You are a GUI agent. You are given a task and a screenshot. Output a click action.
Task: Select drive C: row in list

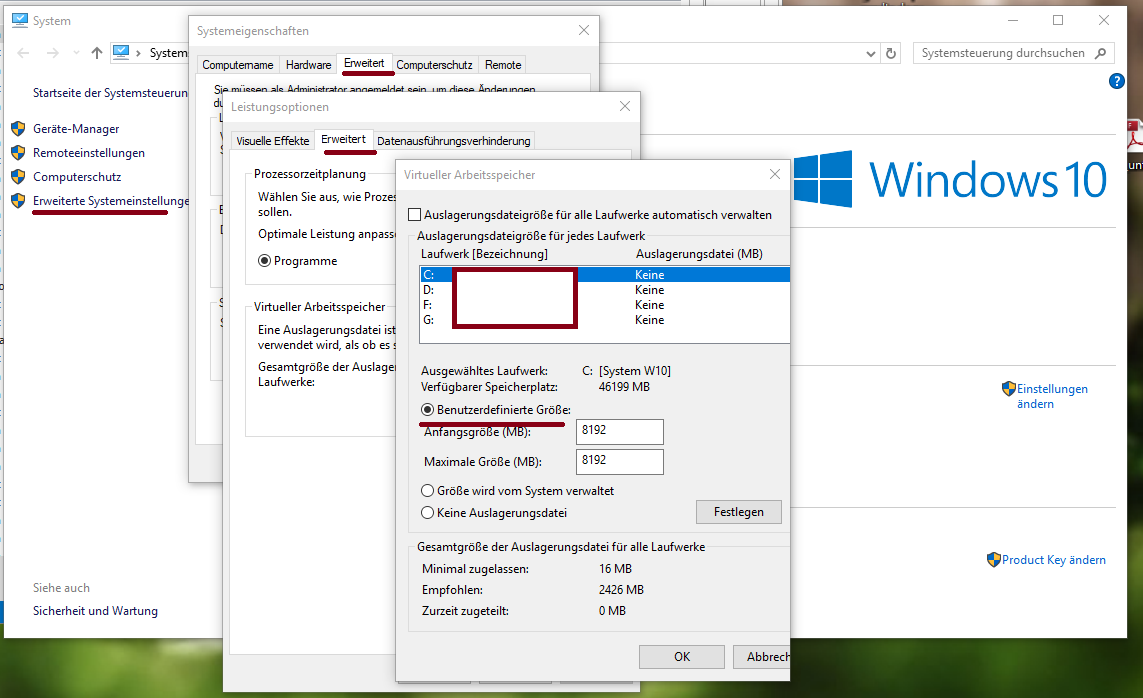point(604,275)
